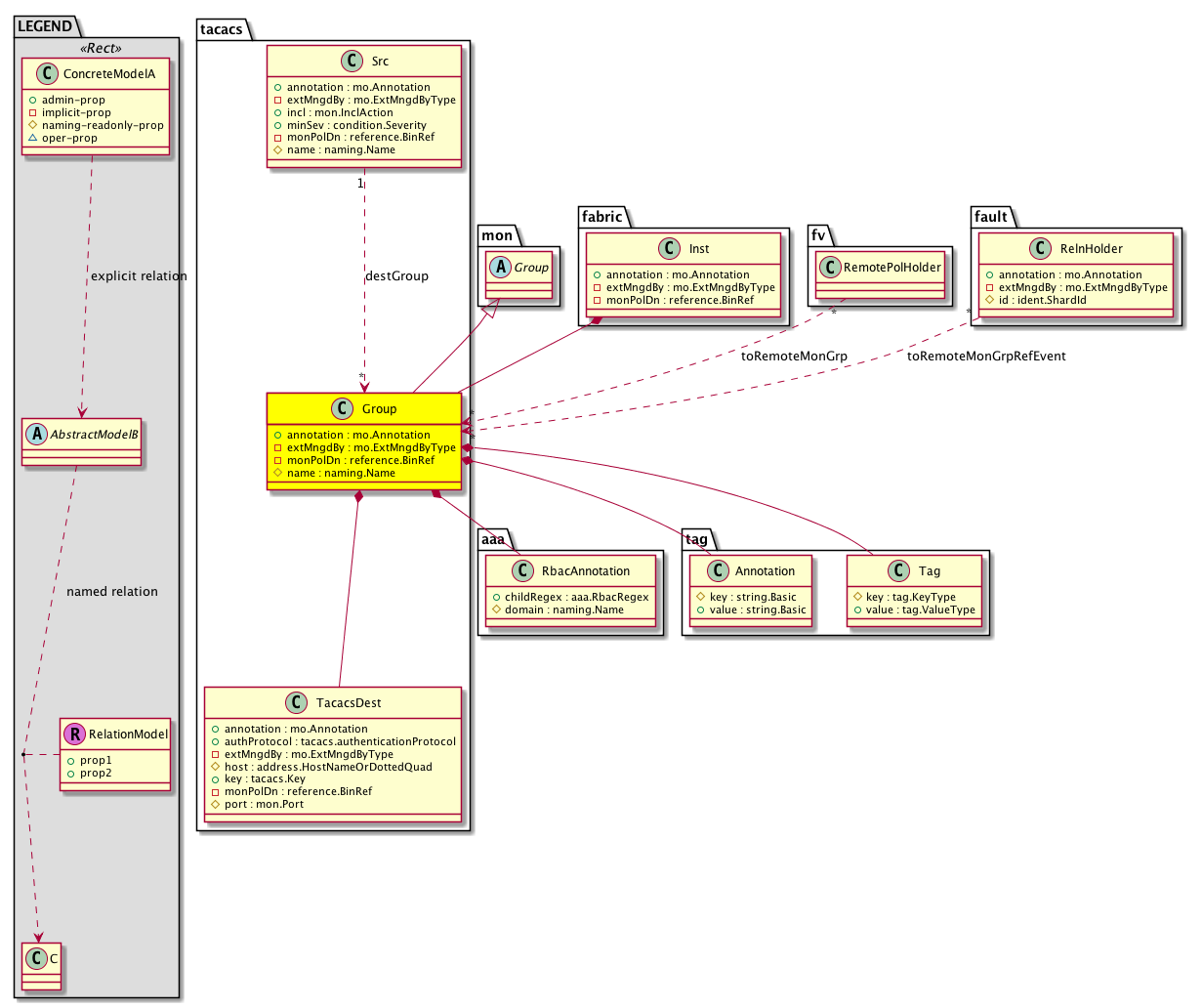The image size is (1202, 1008).
Task: Select the tacacs package tab
Action: [223, 28]
